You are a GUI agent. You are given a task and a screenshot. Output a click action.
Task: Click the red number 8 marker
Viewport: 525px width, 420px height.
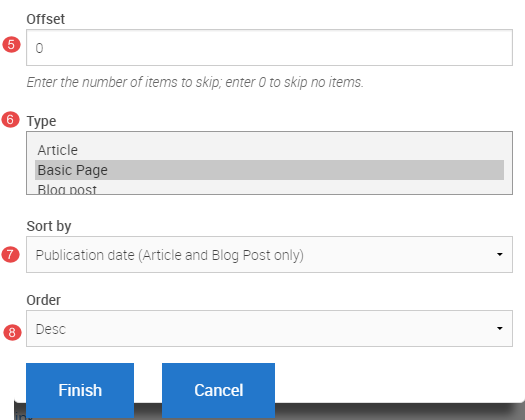12,332
